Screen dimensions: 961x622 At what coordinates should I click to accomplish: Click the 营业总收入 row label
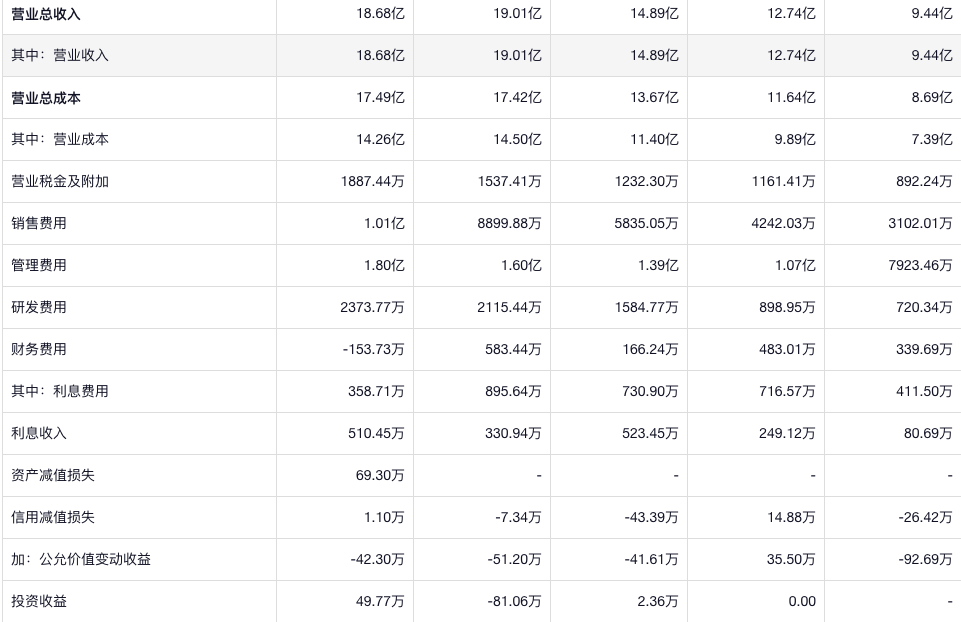[x=46, y=14]
